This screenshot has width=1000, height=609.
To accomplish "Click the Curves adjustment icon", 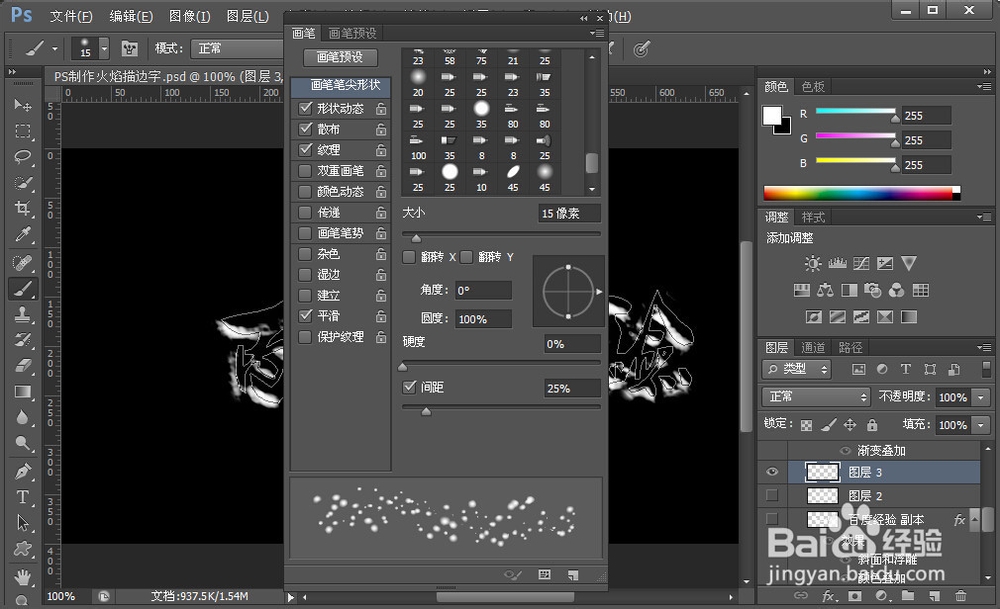I will pos(861,263).
